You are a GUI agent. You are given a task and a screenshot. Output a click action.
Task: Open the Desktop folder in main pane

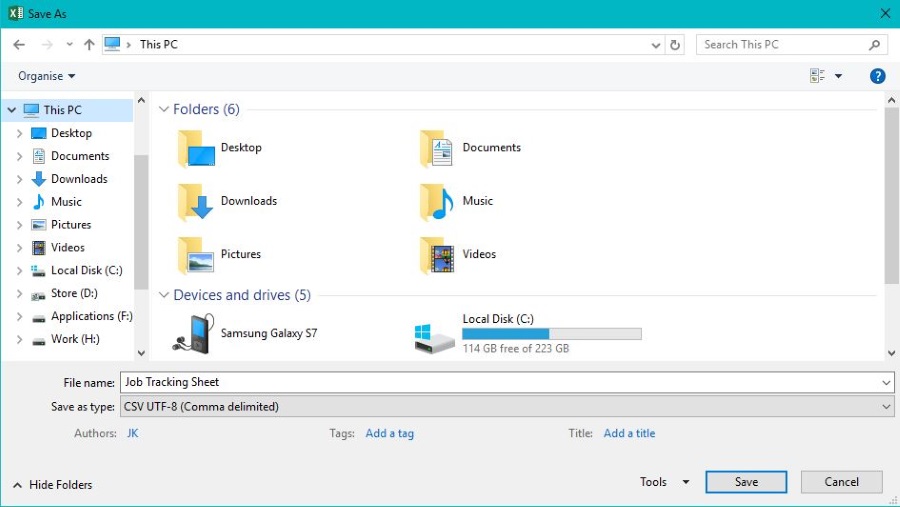220,148
